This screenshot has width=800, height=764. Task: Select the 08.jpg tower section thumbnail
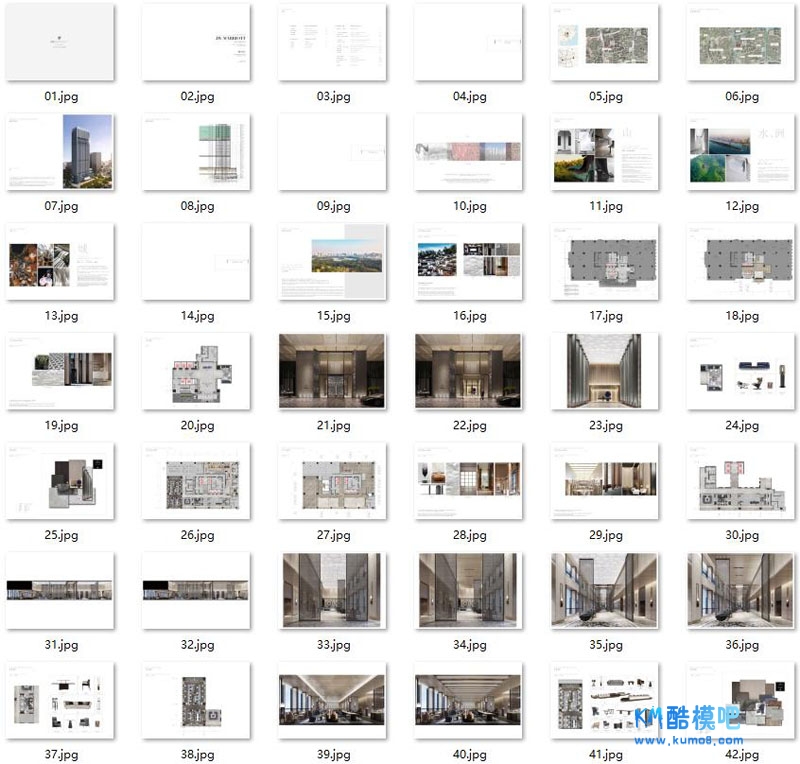click(196, 152)
